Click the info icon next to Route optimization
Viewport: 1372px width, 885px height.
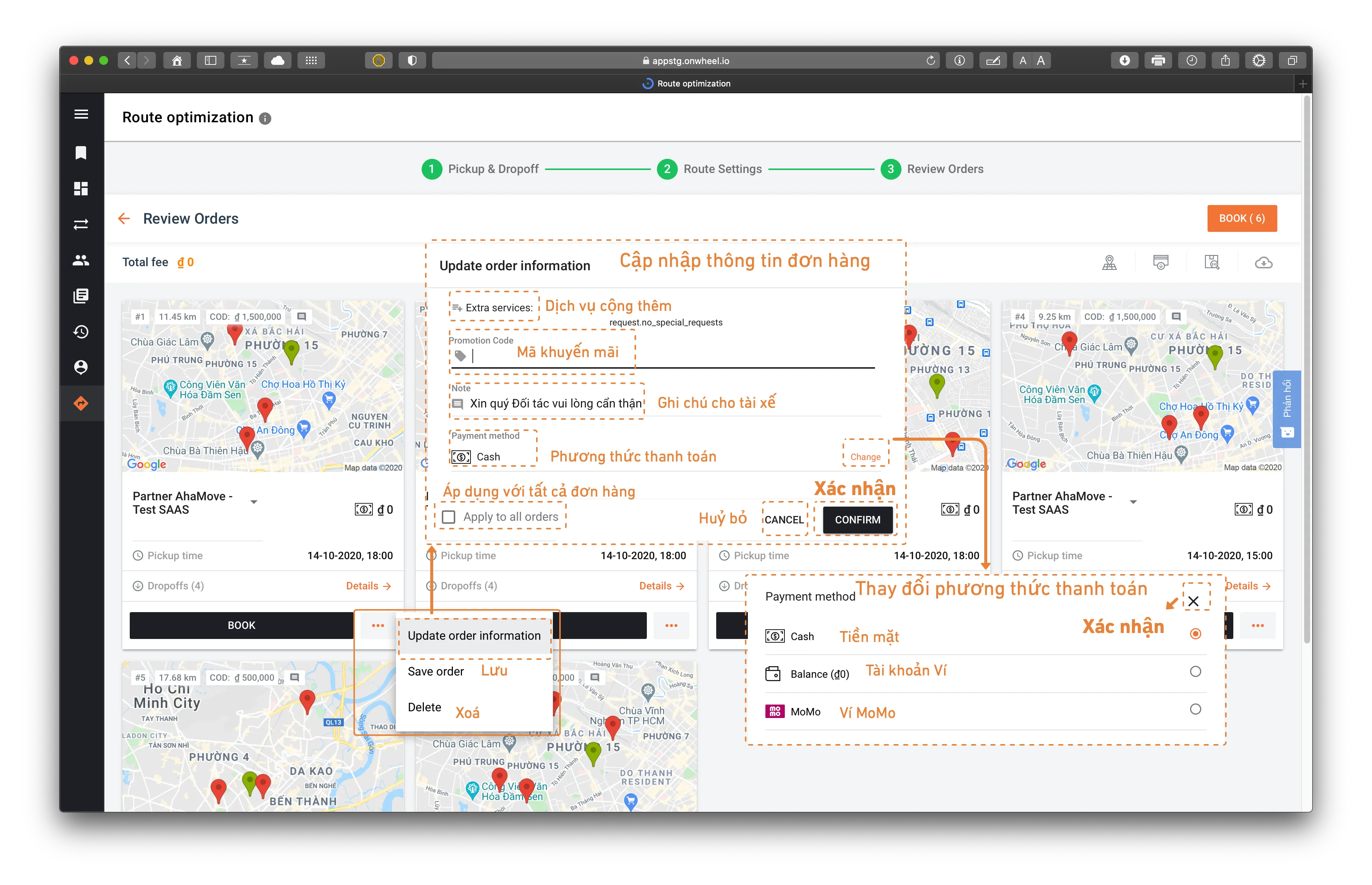point(265,119)
